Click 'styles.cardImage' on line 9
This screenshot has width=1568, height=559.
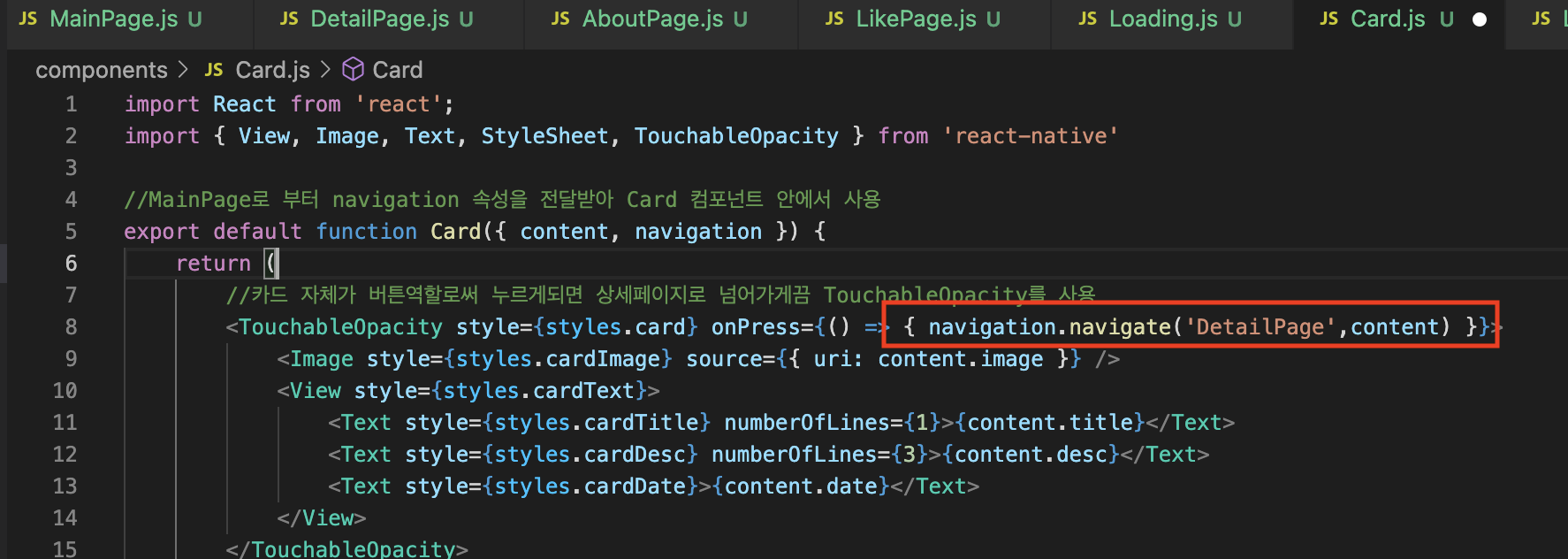[x=558, y=359]
